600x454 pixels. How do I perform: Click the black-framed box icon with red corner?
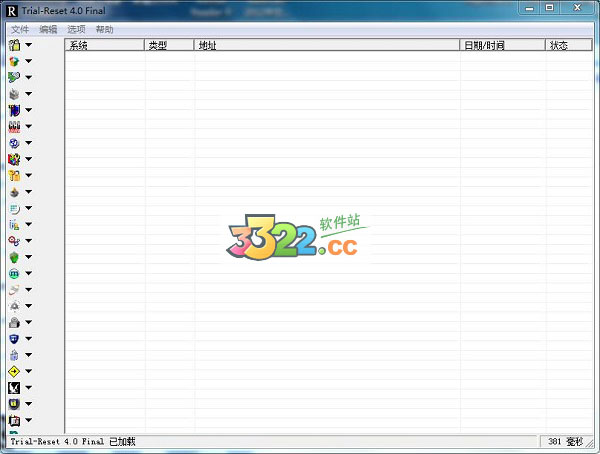(x=14, y=420)
